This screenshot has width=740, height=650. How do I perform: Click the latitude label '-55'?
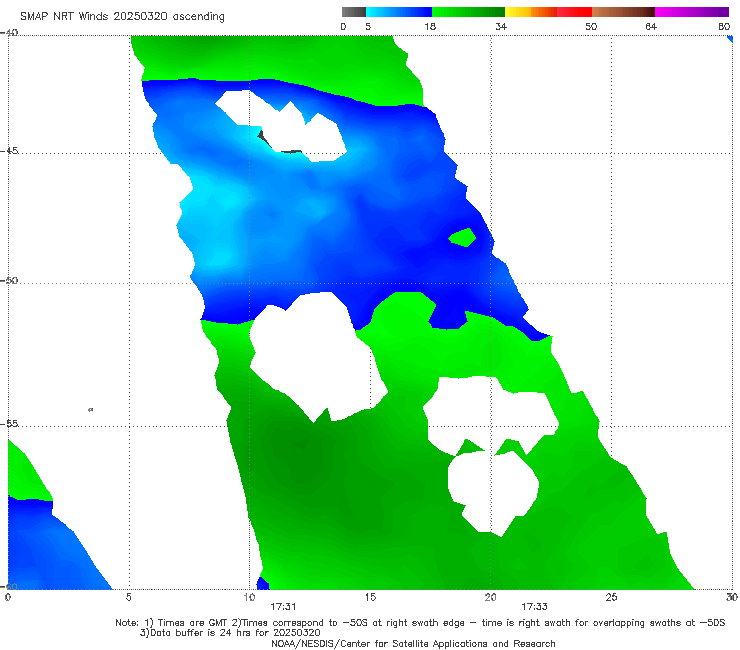coord(9,423)
